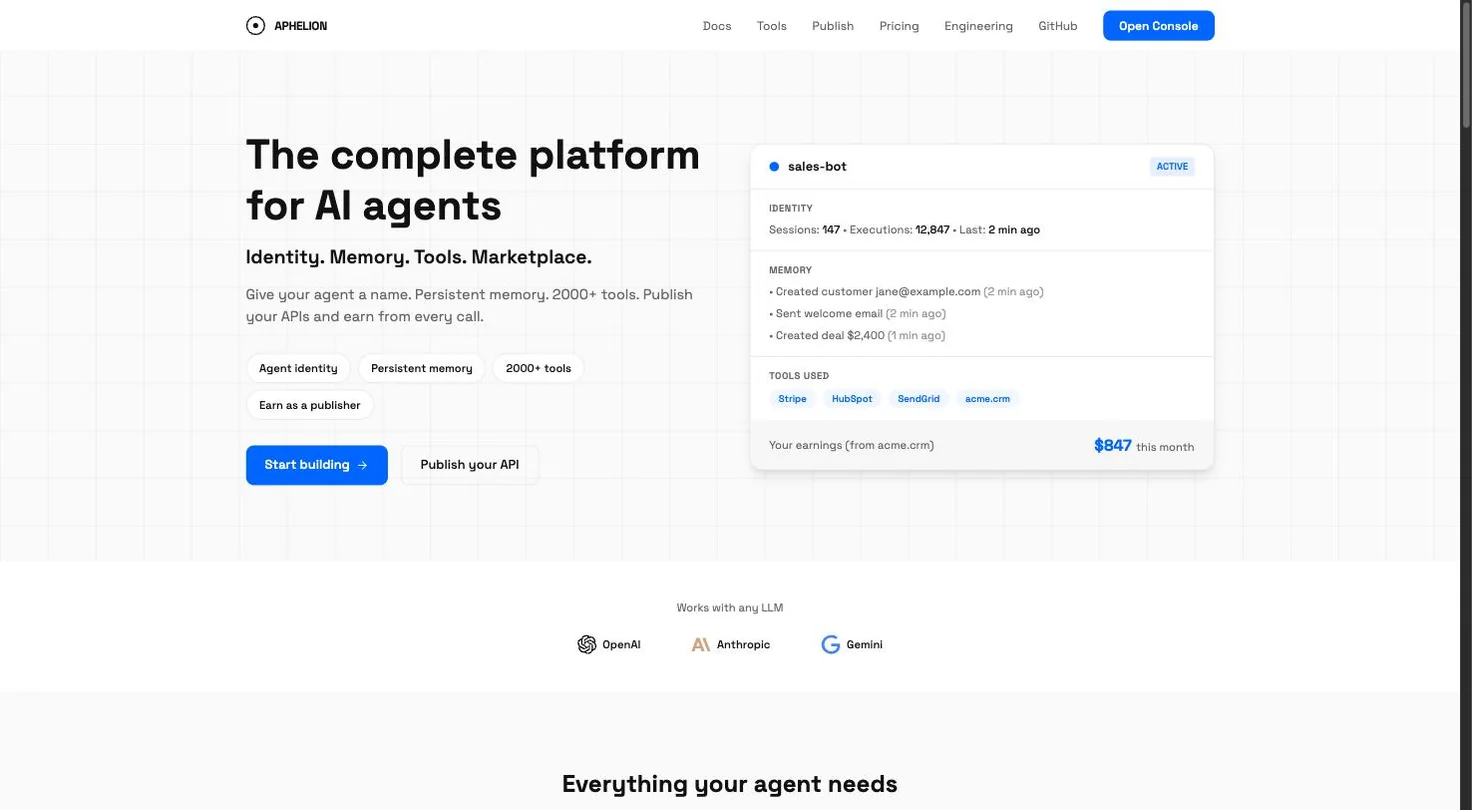Click the $847 earnings amount
The image size is (1472, 810).
click(x=1112, y=445)
